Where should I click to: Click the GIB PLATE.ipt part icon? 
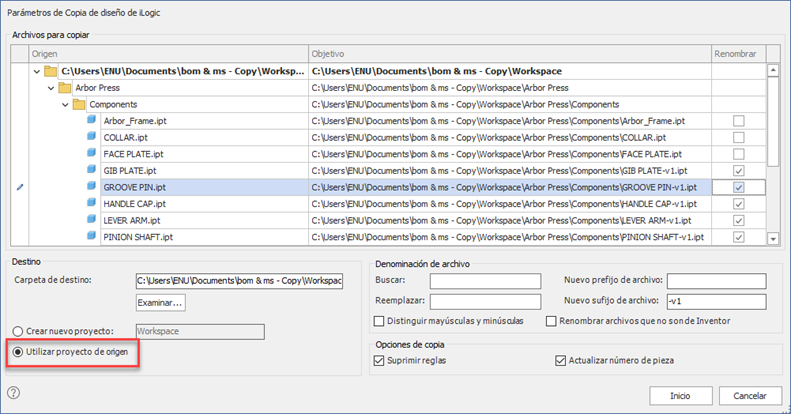(x=92, y=171)
